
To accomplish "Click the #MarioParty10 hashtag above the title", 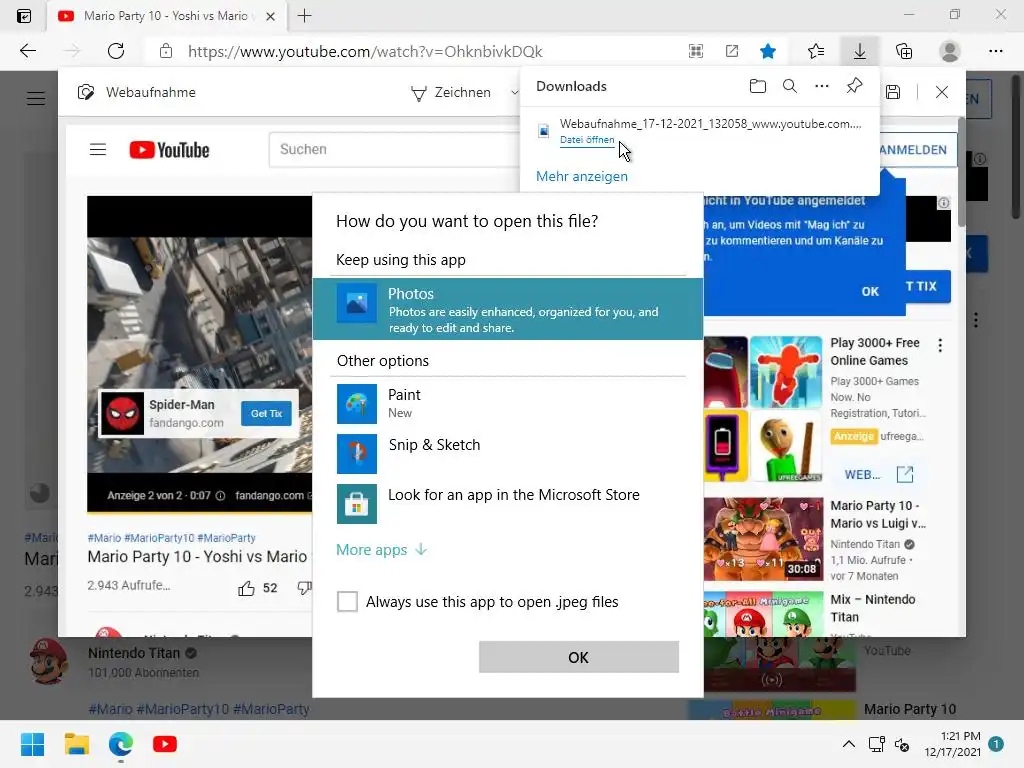I will pos(159,538).
